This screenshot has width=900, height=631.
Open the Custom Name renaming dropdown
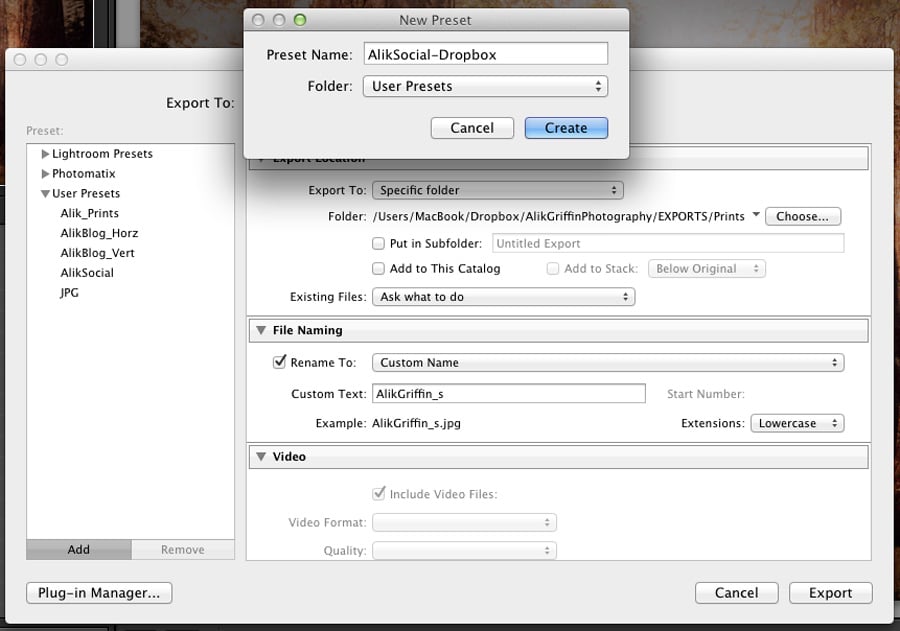607,362
